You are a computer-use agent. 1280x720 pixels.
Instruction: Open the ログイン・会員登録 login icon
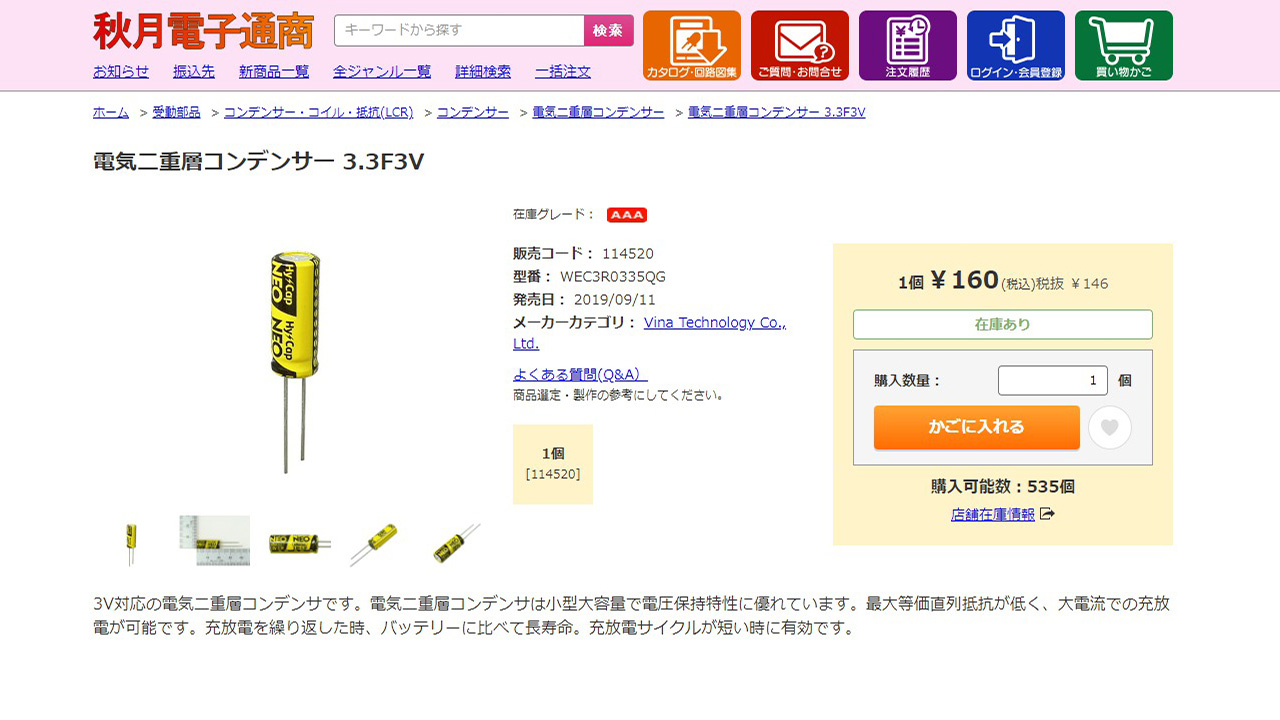(1016, 45)
